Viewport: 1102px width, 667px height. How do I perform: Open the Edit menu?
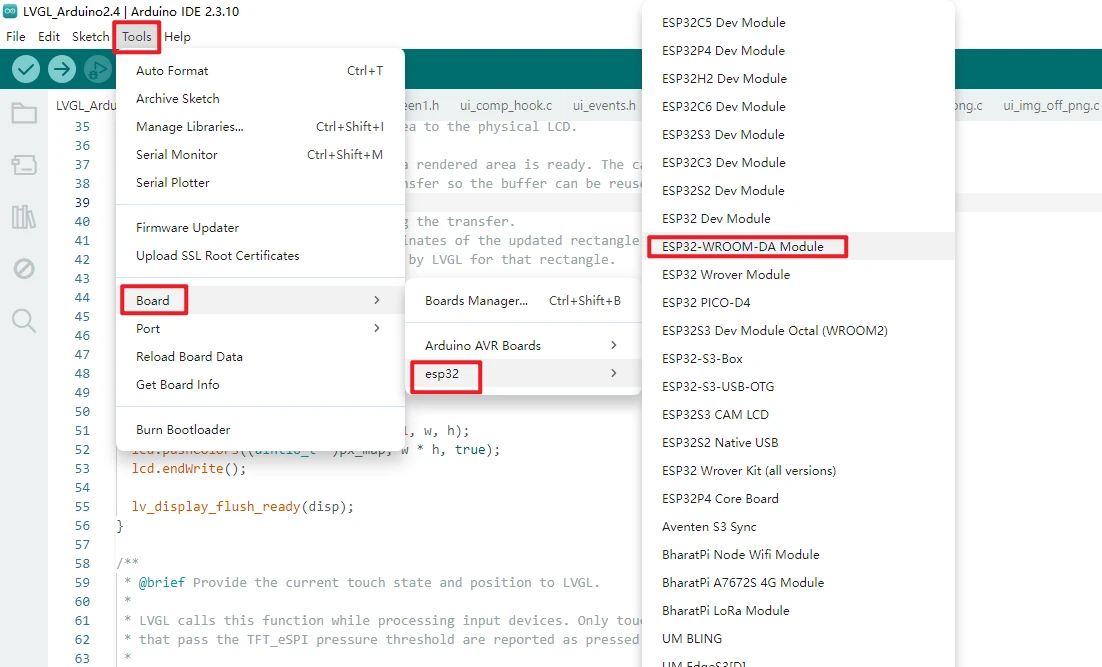[x=48, y=37]
